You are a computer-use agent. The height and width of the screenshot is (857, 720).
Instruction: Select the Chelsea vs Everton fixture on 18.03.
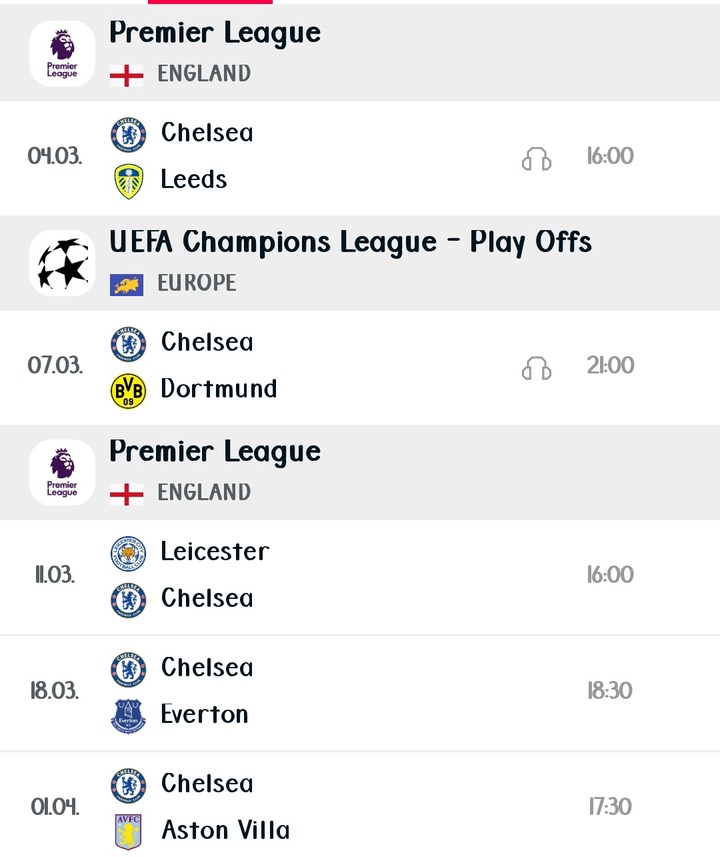[360, 692]
